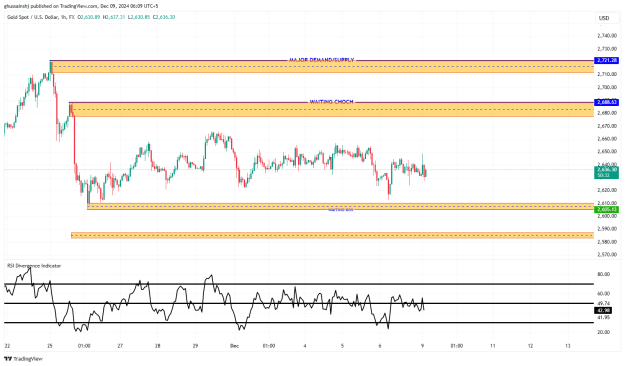This screenshot has height=366, width=625.
Task: Click the published-on-TradingView.com header text
Action: point(81,6)
